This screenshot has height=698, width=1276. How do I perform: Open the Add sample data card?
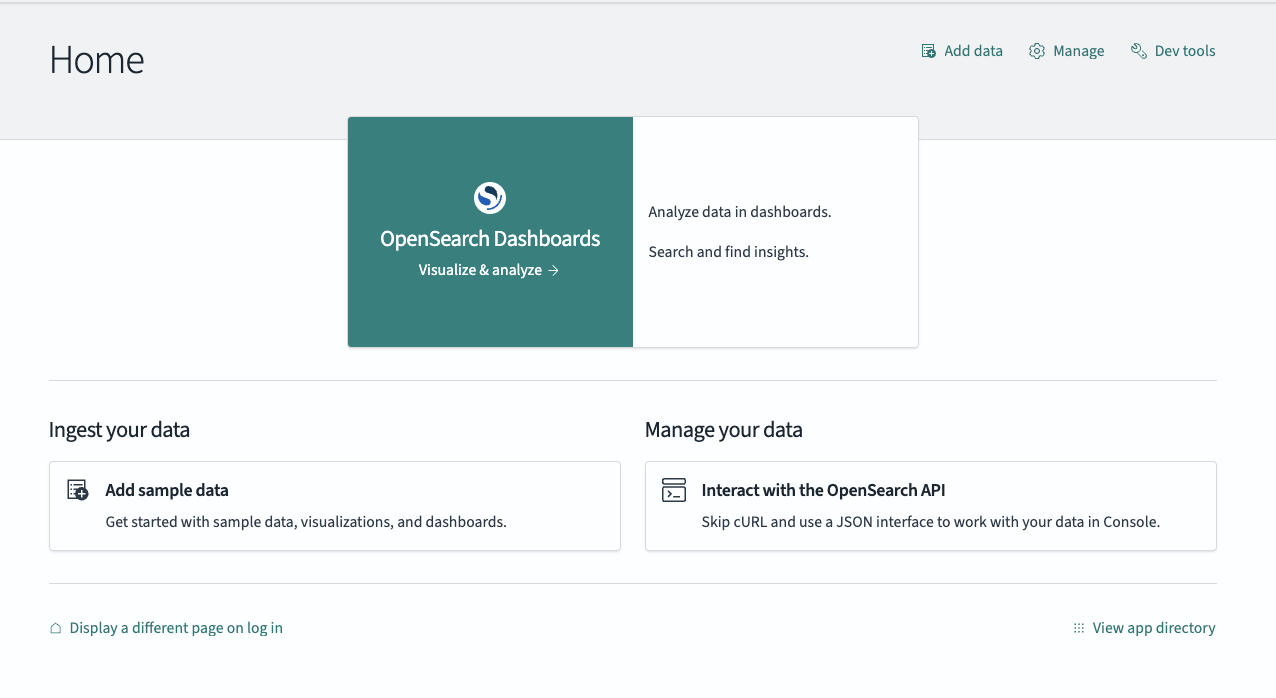[x=335, y=506]
